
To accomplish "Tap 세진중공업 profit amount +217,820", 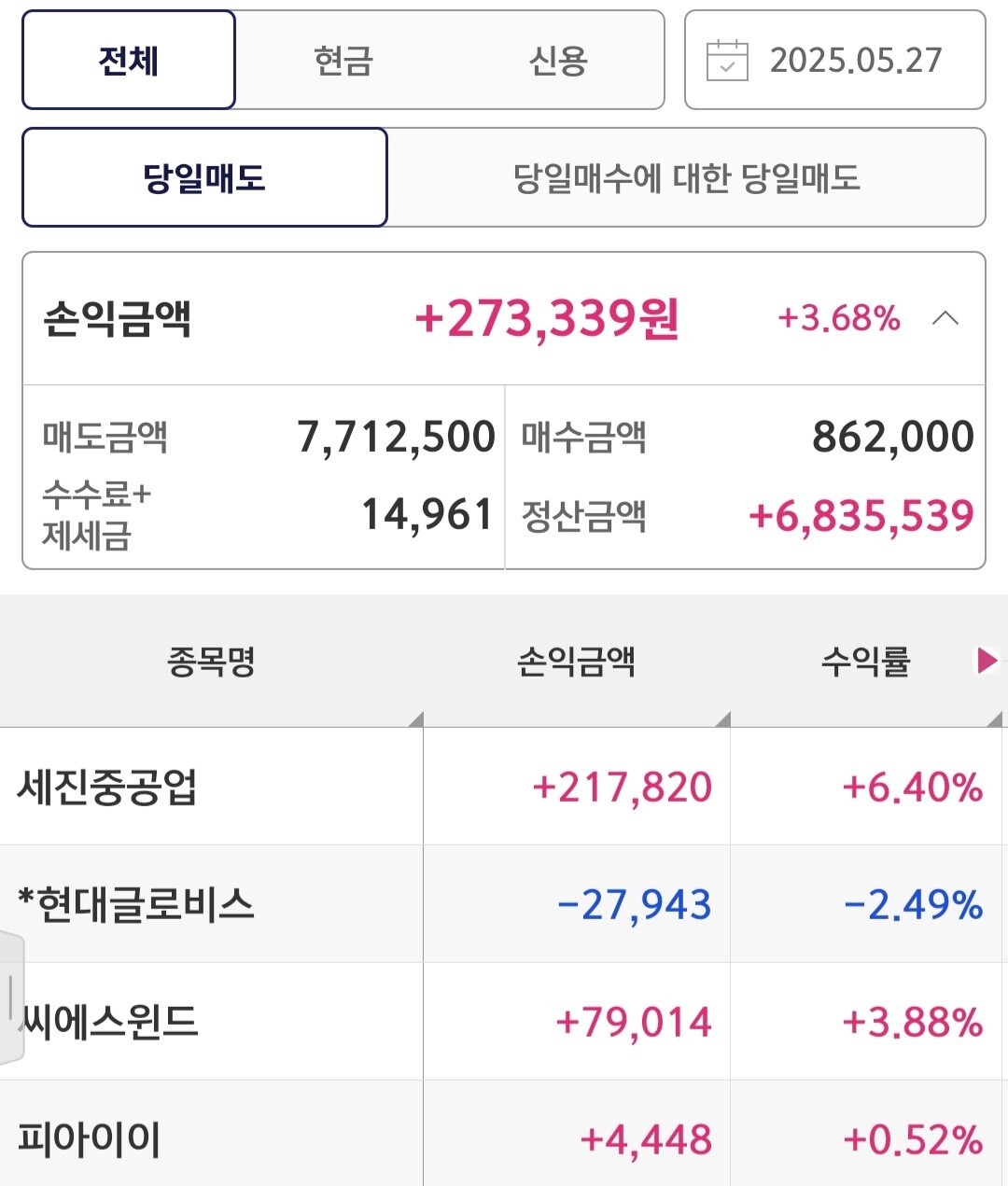I will coord(622,787).
